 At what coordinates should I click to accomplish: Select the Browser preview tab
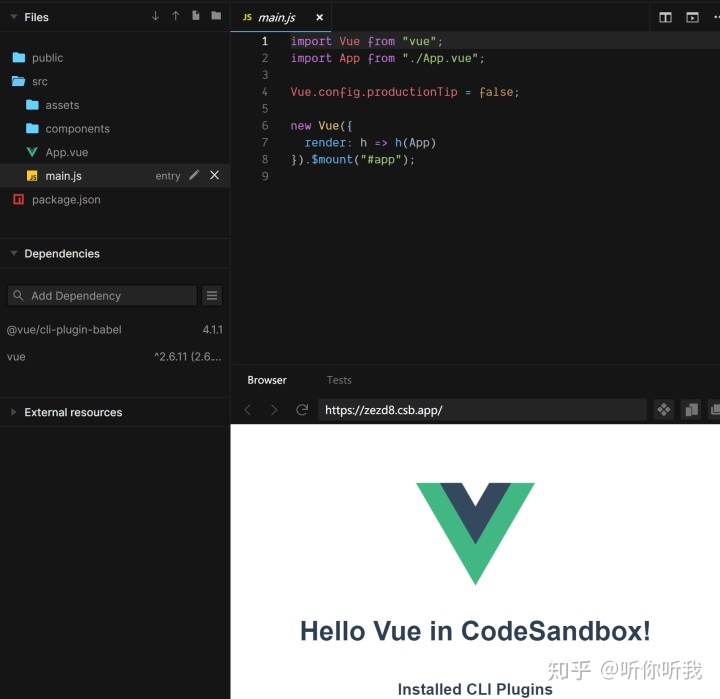267,380
